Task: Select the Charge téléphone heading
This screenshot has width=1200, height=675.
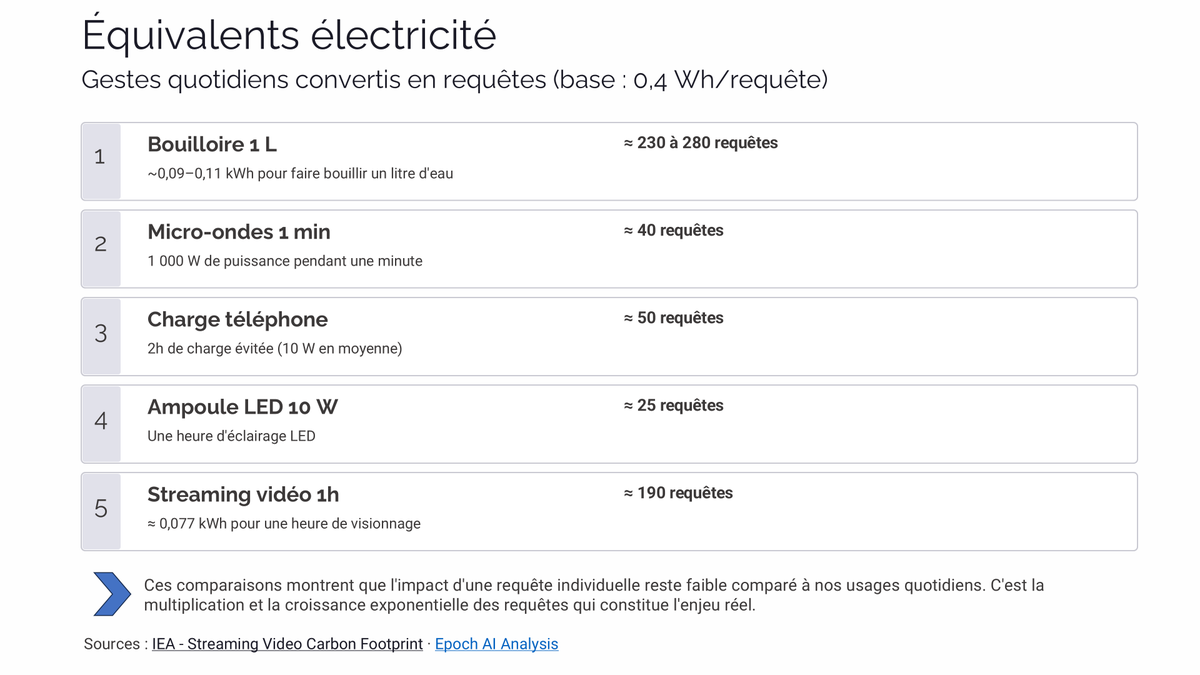Action: [x=237, y=319]
